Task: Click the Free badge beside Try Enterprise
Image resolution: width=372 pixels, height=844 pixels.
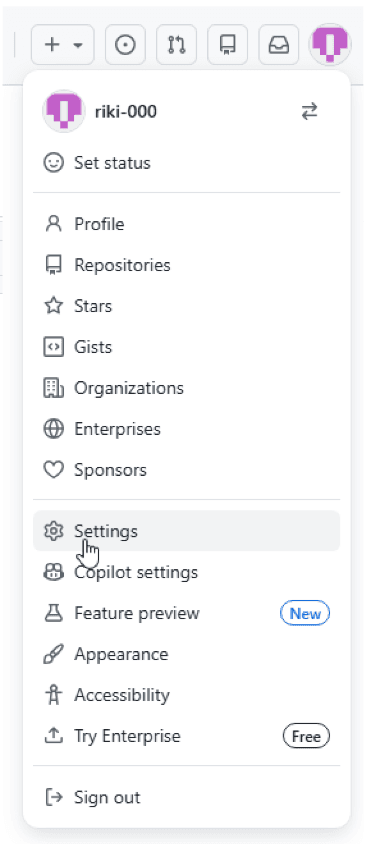Action: click(306, 736)
